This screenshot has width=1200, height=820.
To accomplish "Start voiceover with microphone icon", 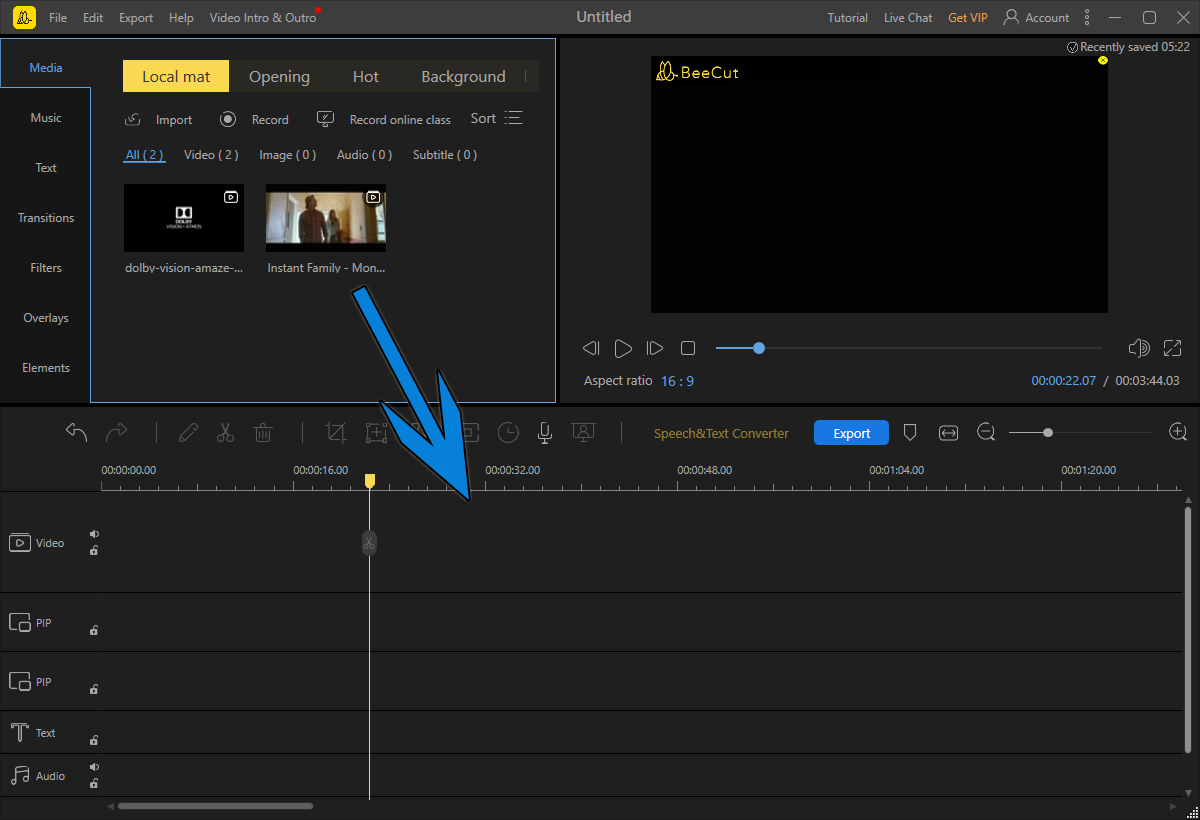I will click(545, 432).
